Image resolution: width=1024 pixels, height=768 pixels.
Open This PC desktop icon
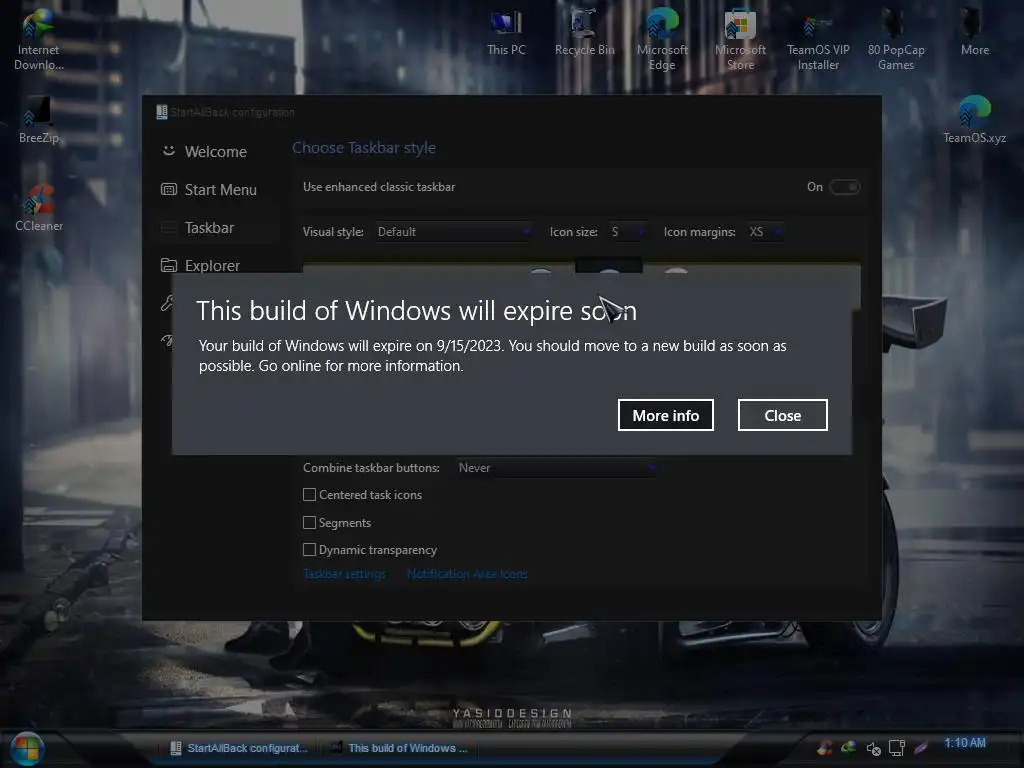point(506,33)
